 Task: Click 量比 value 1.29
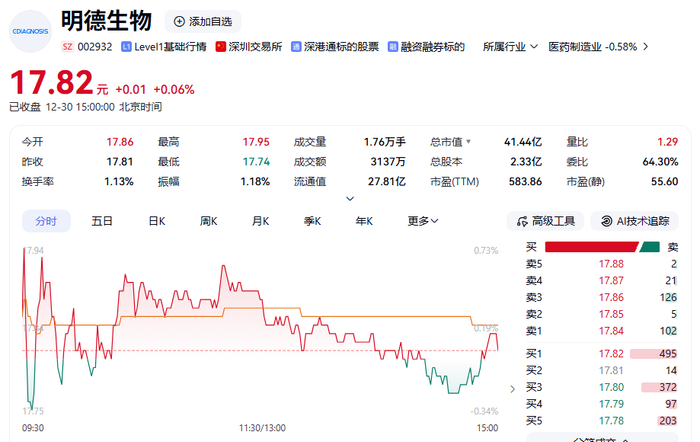pyautogui.click(x=667, y=142)
